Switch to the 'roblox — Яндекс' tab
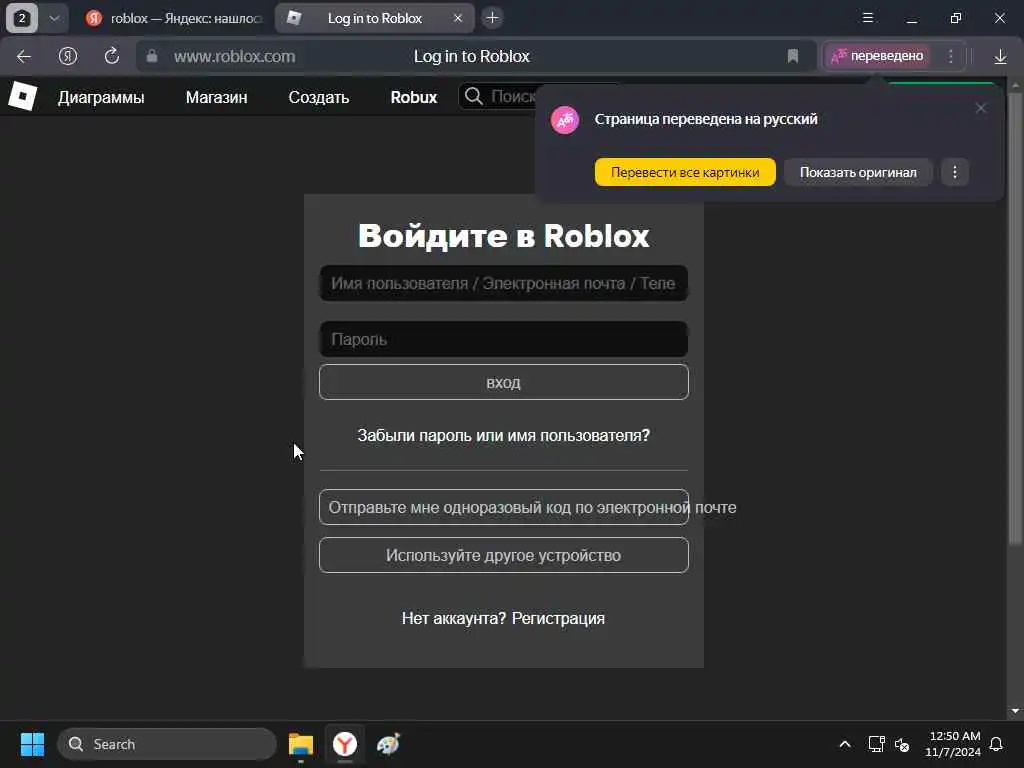The height and width of the screenshot is (768, 1024). (x=175, y=18)
